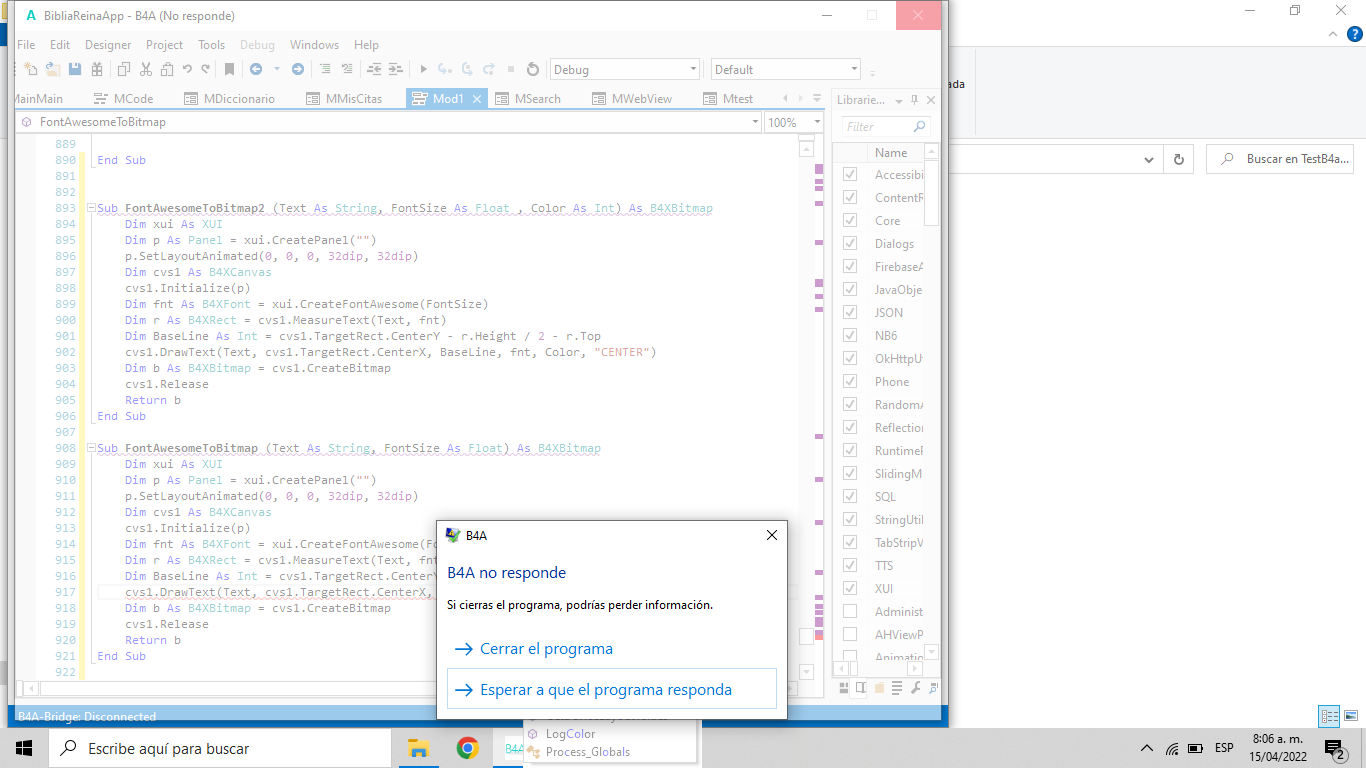
Task: Click the open project folder icon
Action: click(x=52, y=69)
